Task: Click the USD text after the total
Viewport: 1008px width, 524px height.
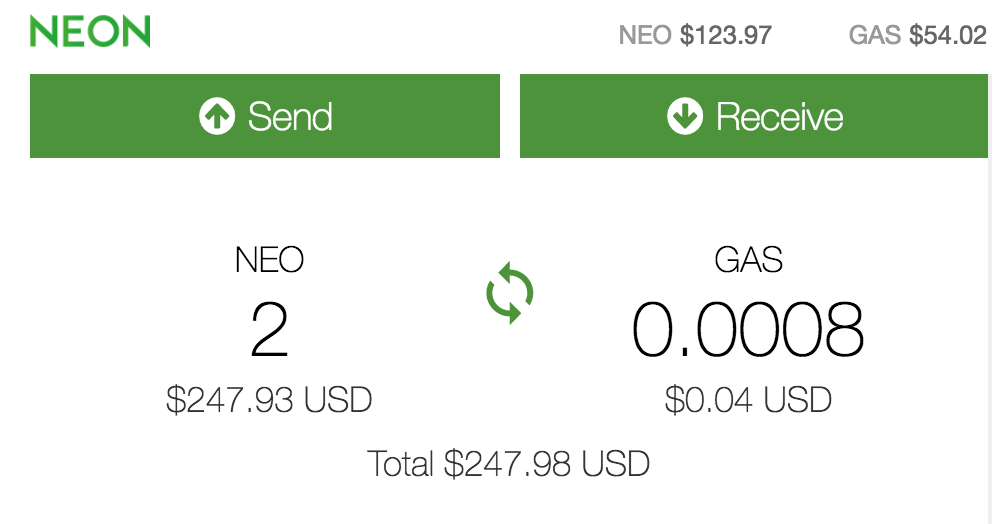Action: click(615, 464)
